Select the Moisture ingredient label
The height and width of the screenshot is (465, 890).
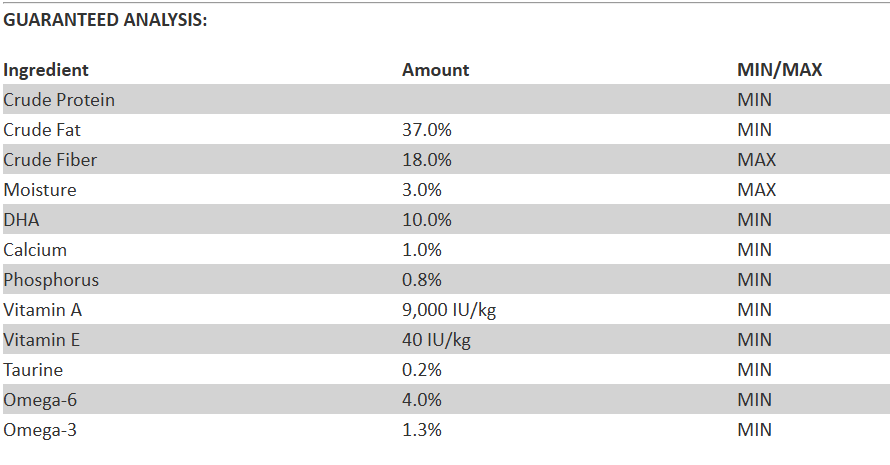(x=40, y=190)
